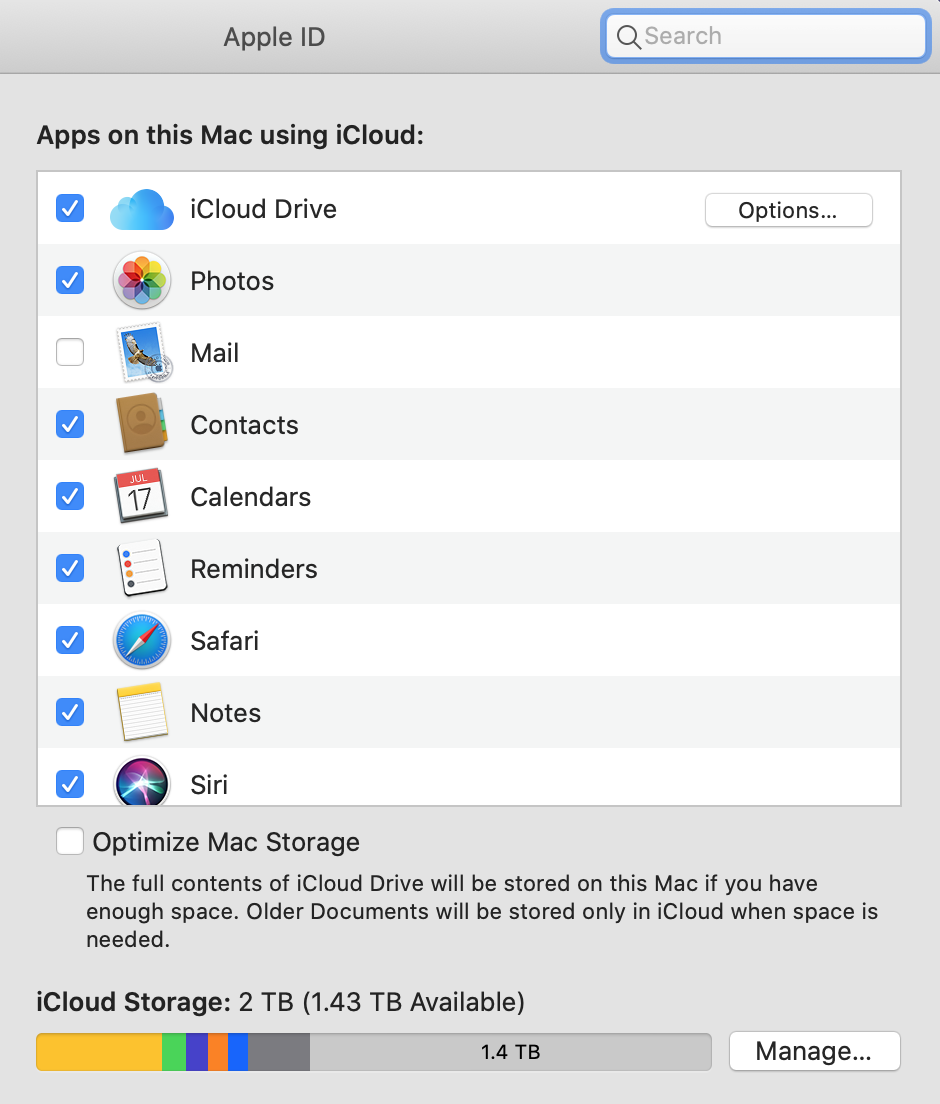This screenshot has height=1104, width=940.
Task: Click the Optimize Mac Storage label
Action: click(226, 842)
